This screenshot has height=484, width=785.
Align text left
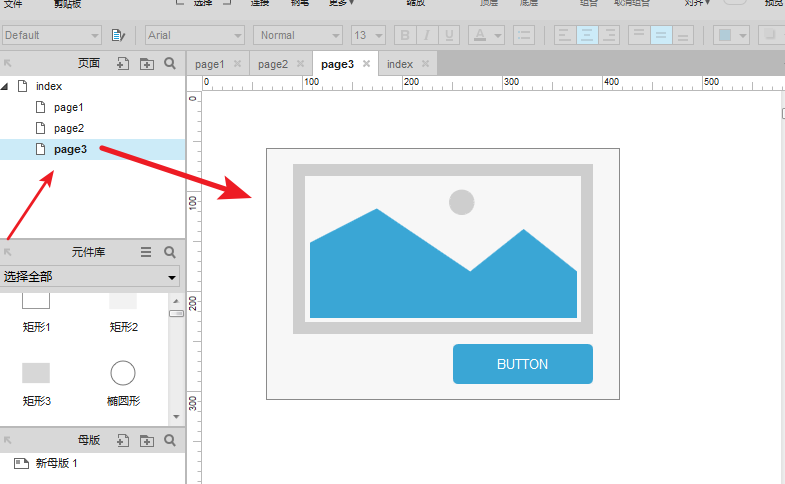coord(565,35)
